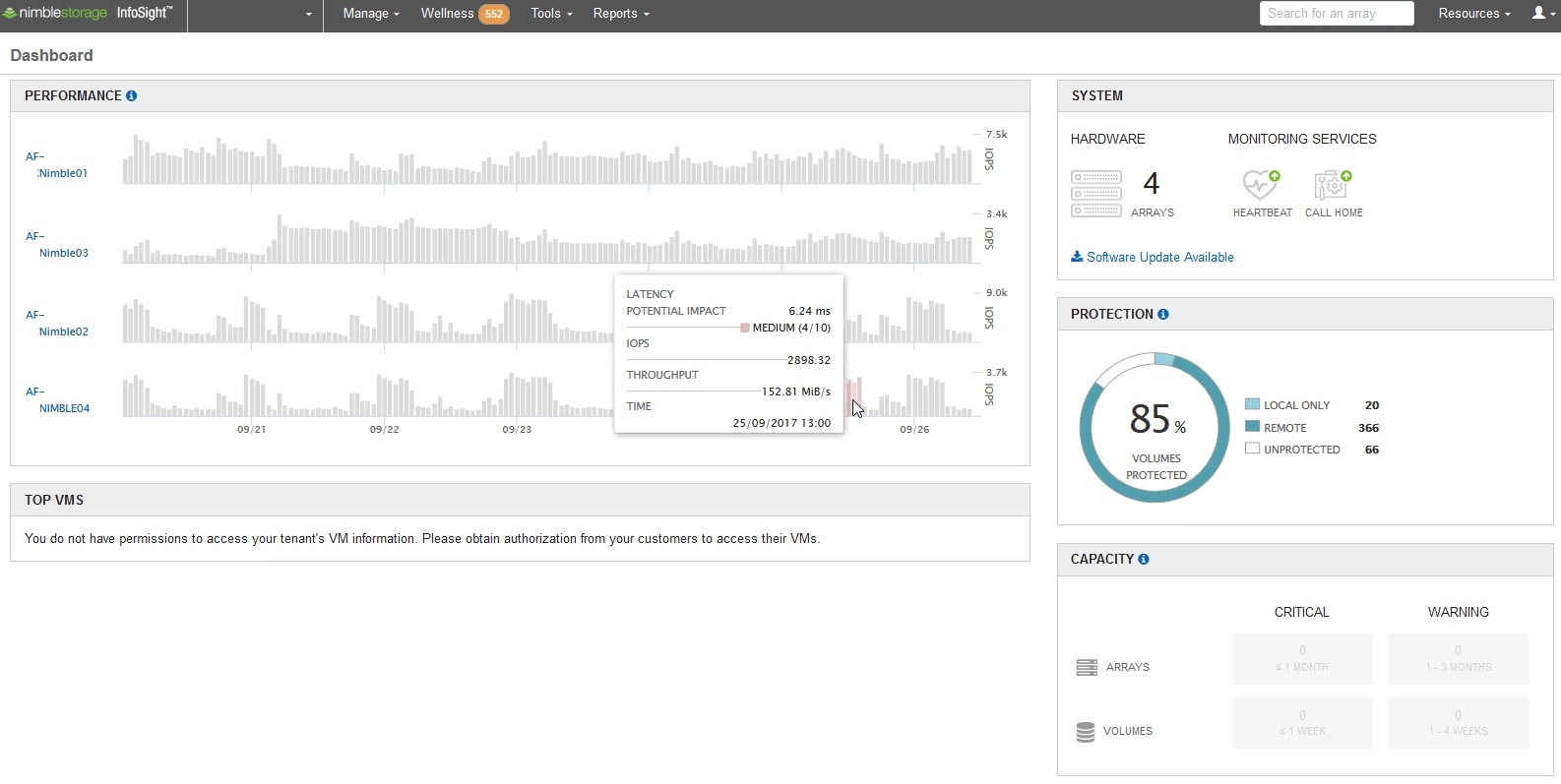Click the Local Only legend swatch
The image size is (1561, 784).
[x=1252, y=404]
